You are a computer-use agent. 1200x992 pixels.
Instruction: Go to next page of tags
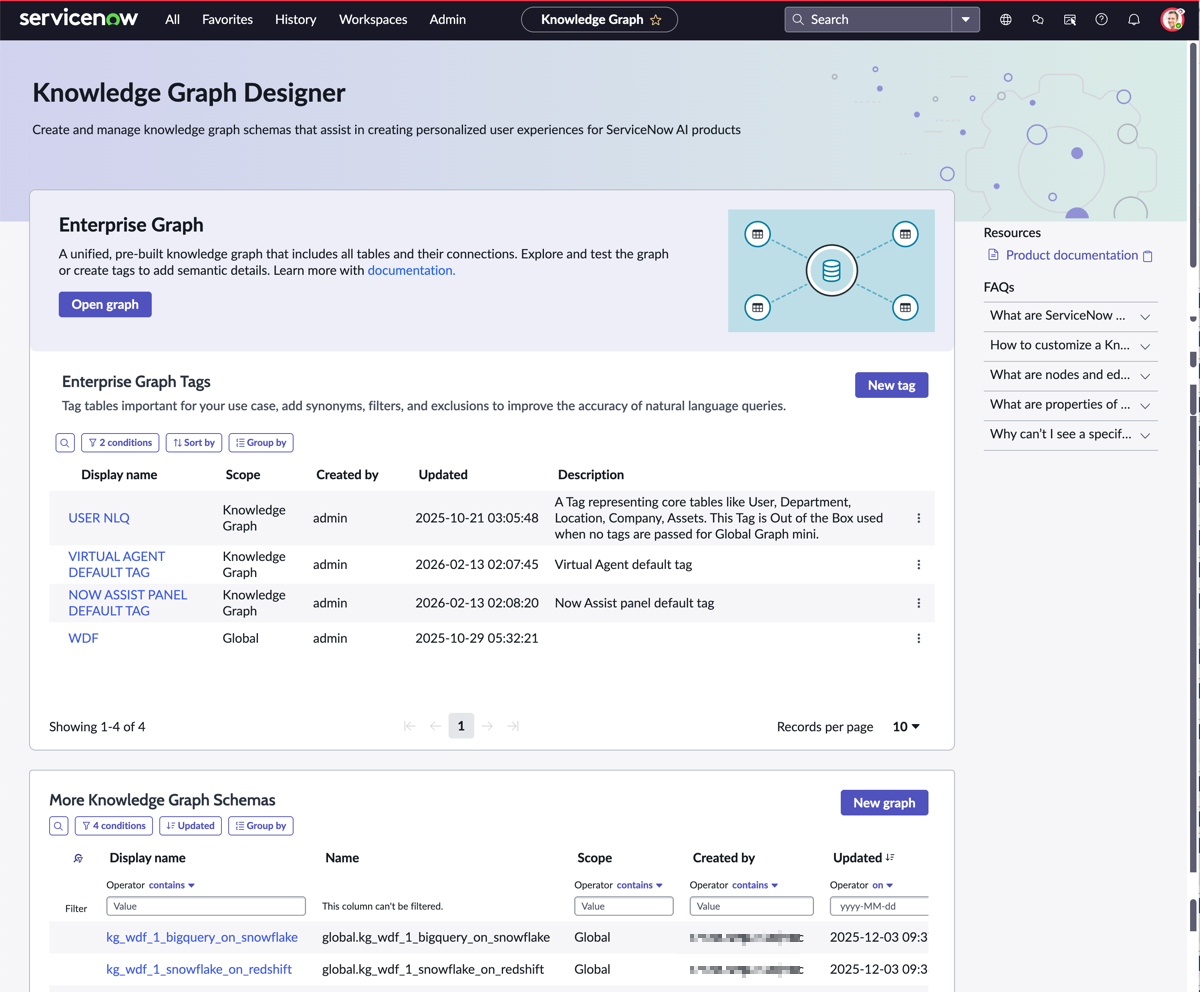[x=487, y=726]
